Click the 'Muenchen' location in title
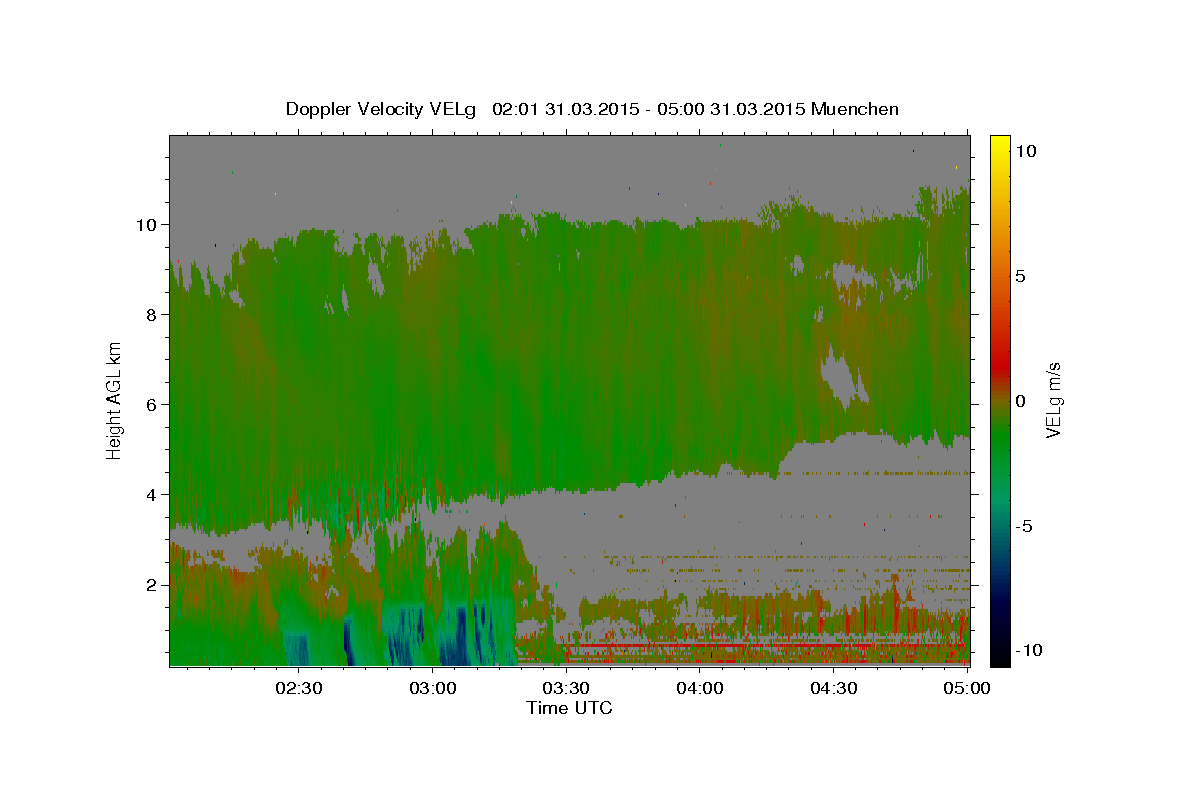 pyautogui.click(x=856, y=109)
